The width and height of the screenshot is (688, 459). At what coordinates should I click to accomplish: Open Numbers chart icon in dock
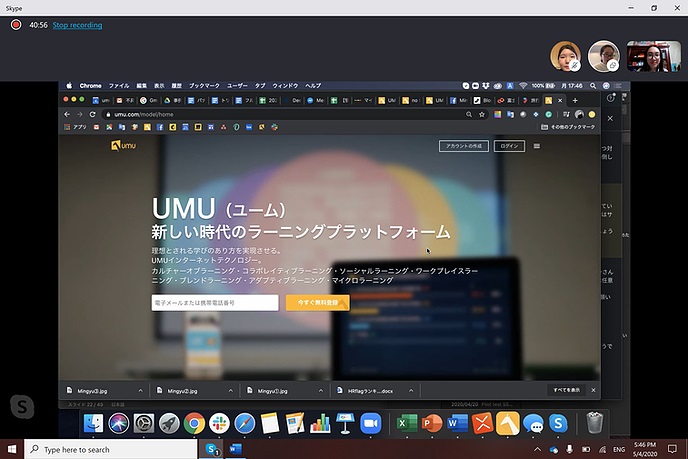point(320,423)
